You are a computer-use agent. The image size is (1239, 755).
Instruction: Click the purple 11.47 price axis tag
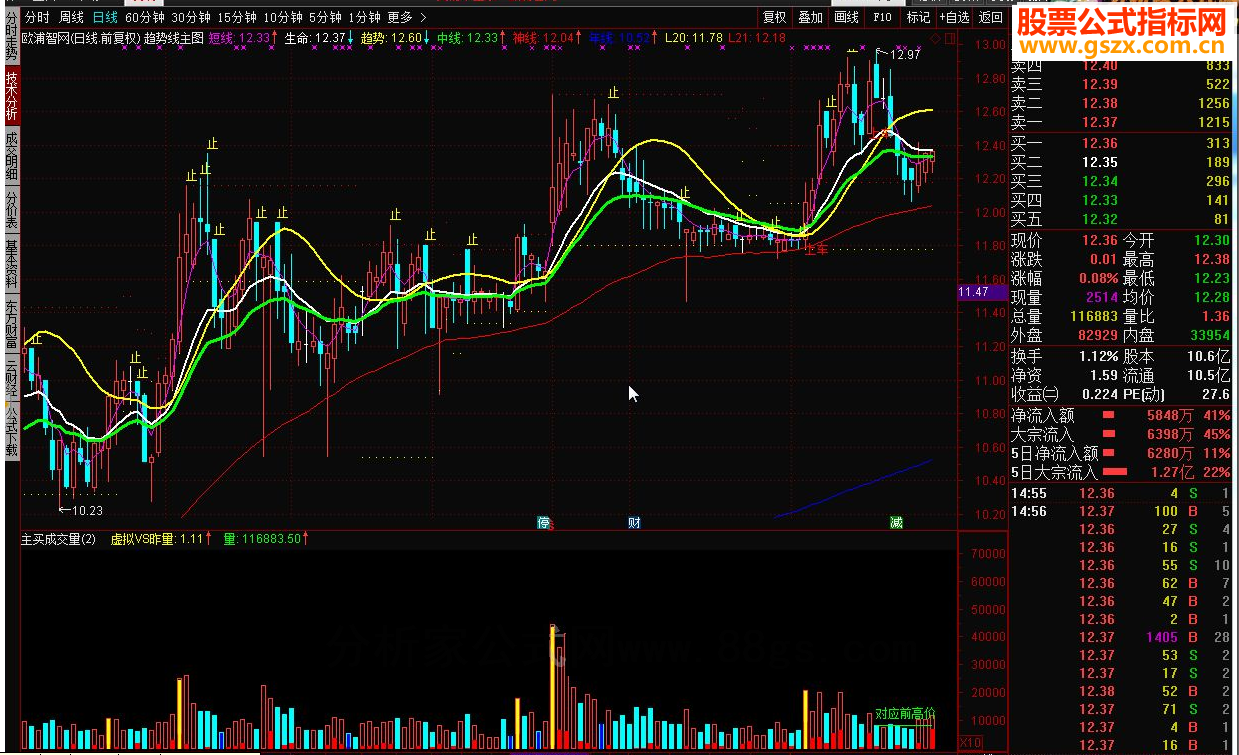coord(981,292)
